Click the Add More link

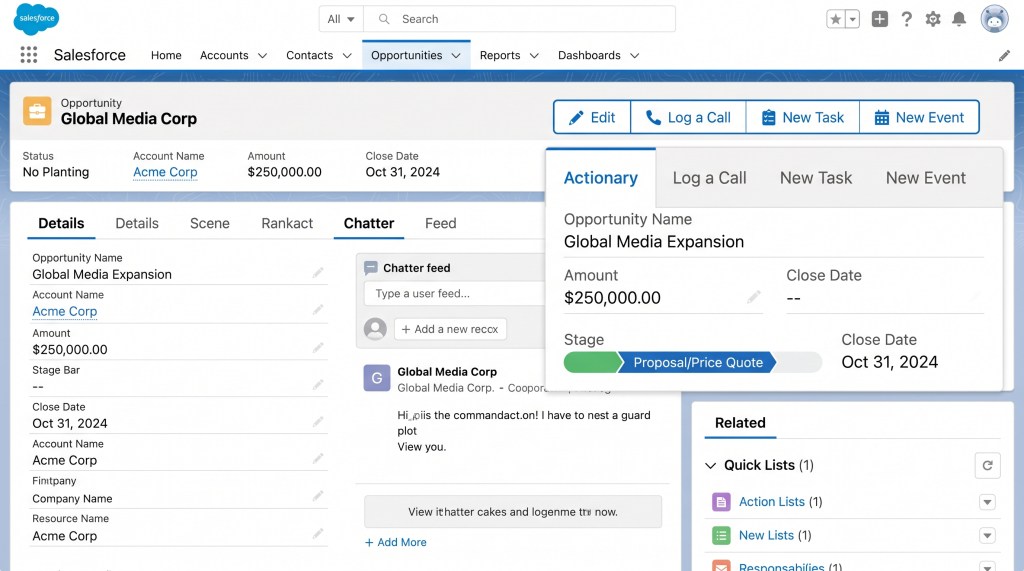(x=396, y=542)
